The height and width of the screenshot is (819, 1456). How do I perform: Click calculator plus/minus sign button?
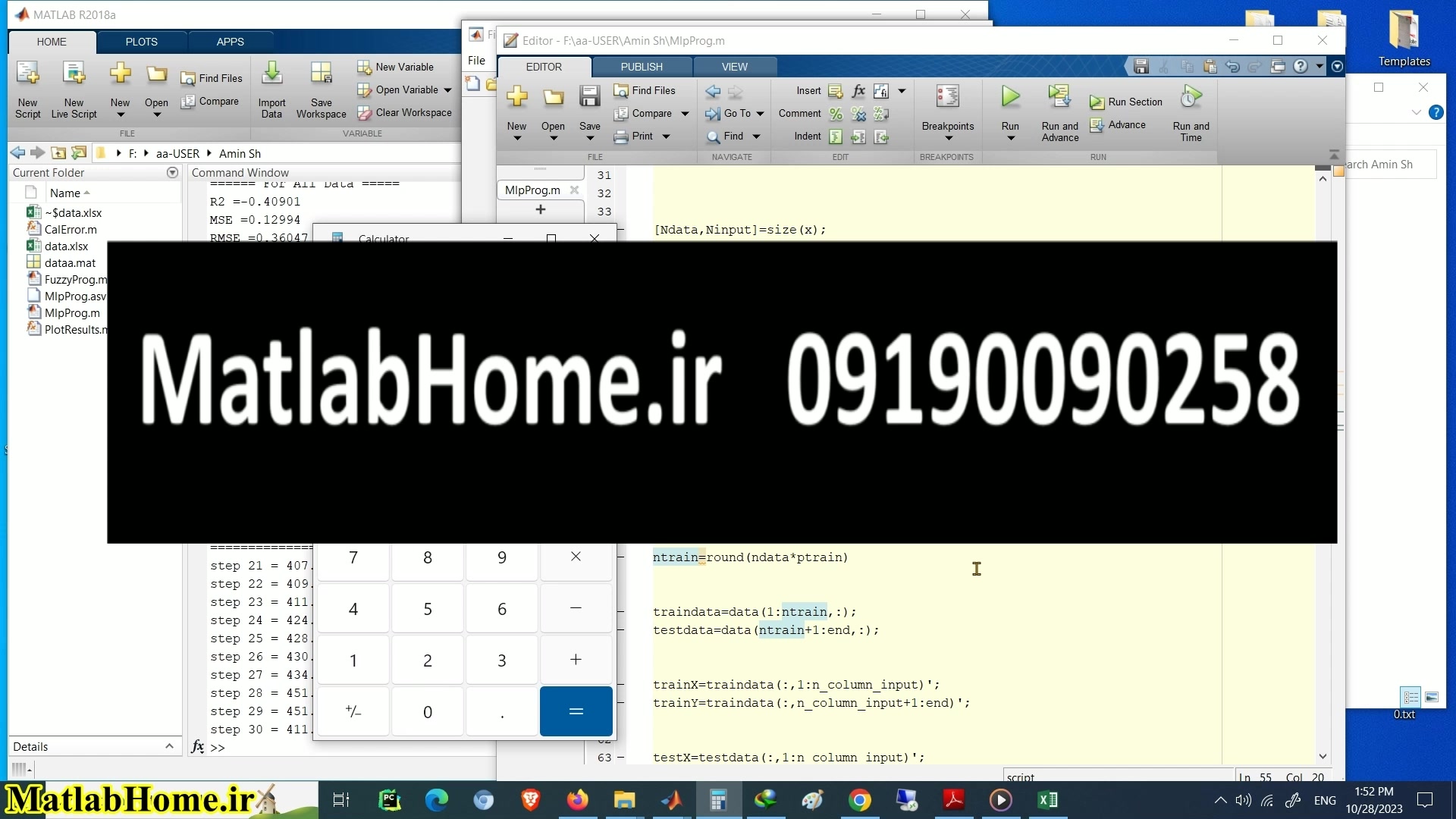[353, 711]
